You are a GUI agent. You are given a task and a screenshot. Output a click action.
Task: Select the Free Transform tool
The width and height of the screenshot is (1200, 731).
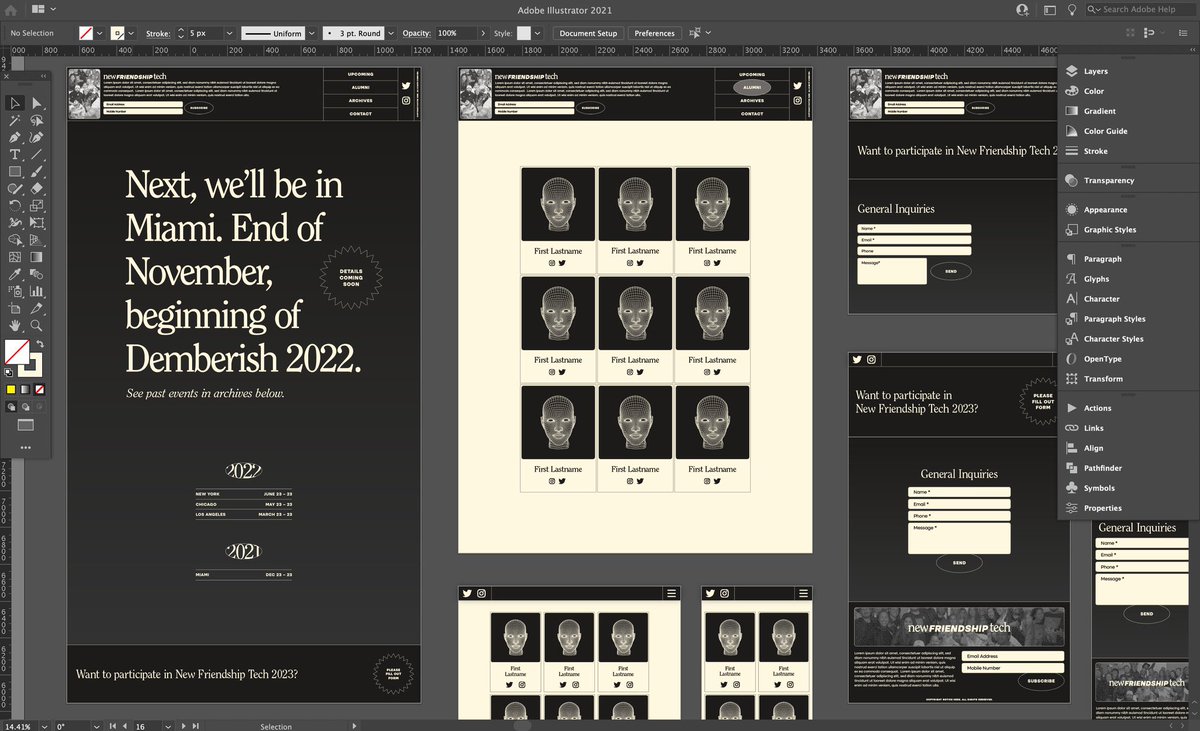tap(36, 222)
